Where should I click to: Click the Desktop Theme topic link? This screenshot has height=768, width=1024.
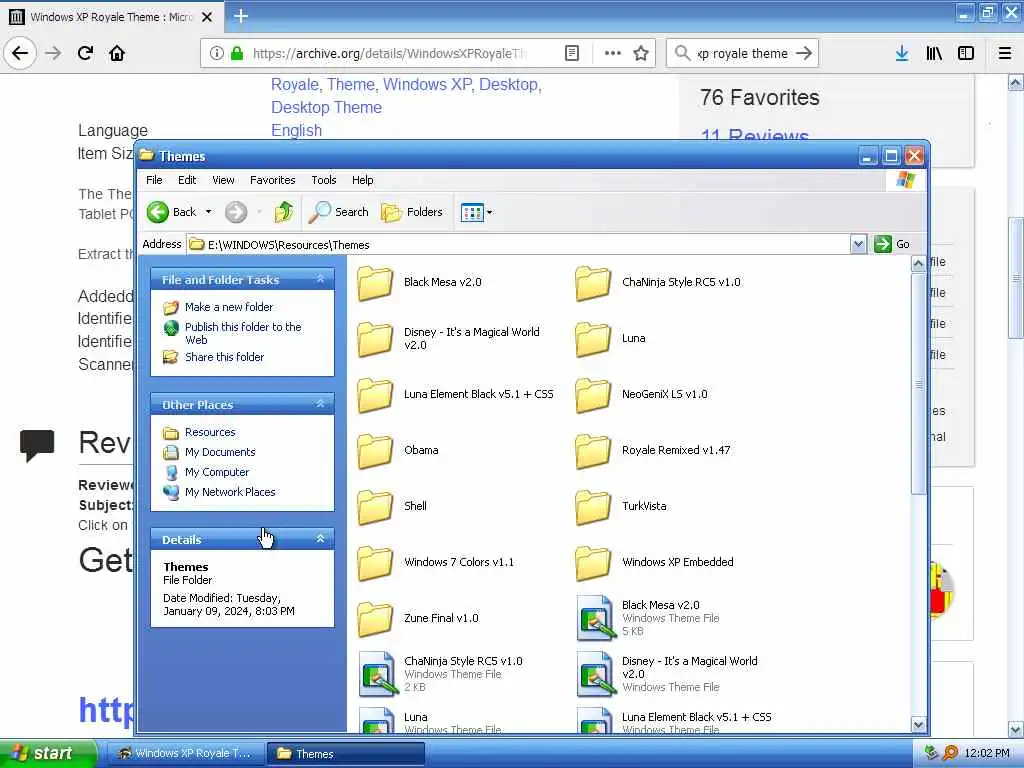point(327,107)
